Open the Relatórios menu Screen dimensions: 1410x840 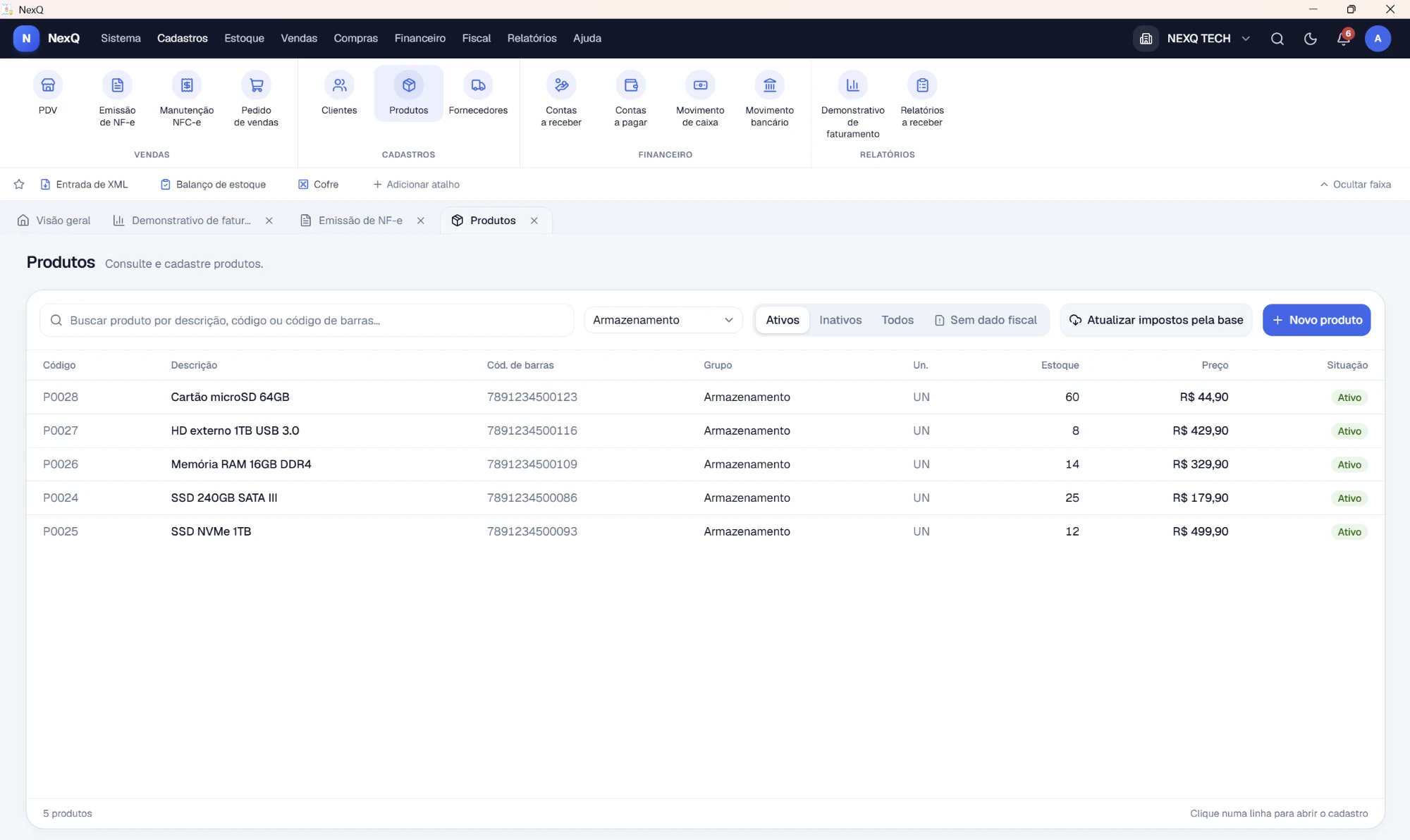click(532, 39)
